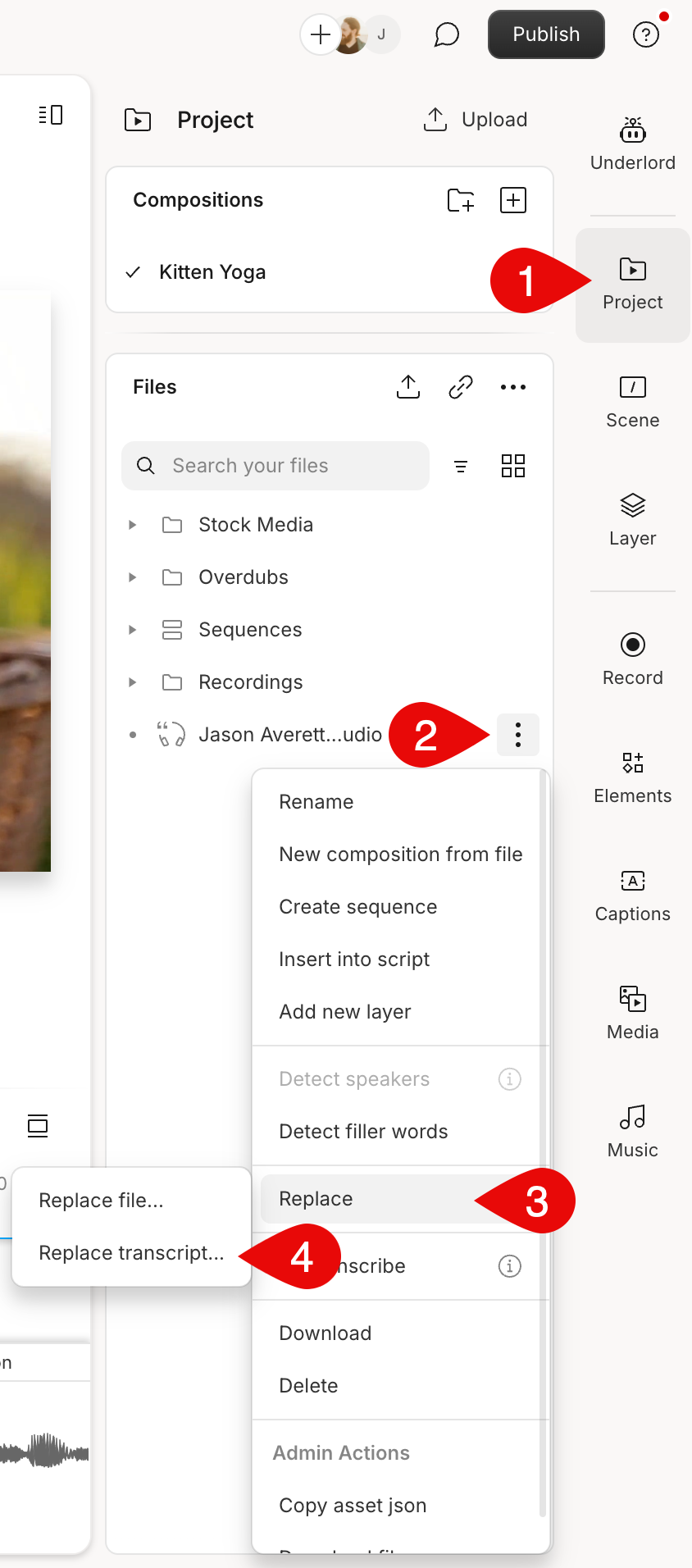
Task: Click the Publish button
Action: point(546,34)
